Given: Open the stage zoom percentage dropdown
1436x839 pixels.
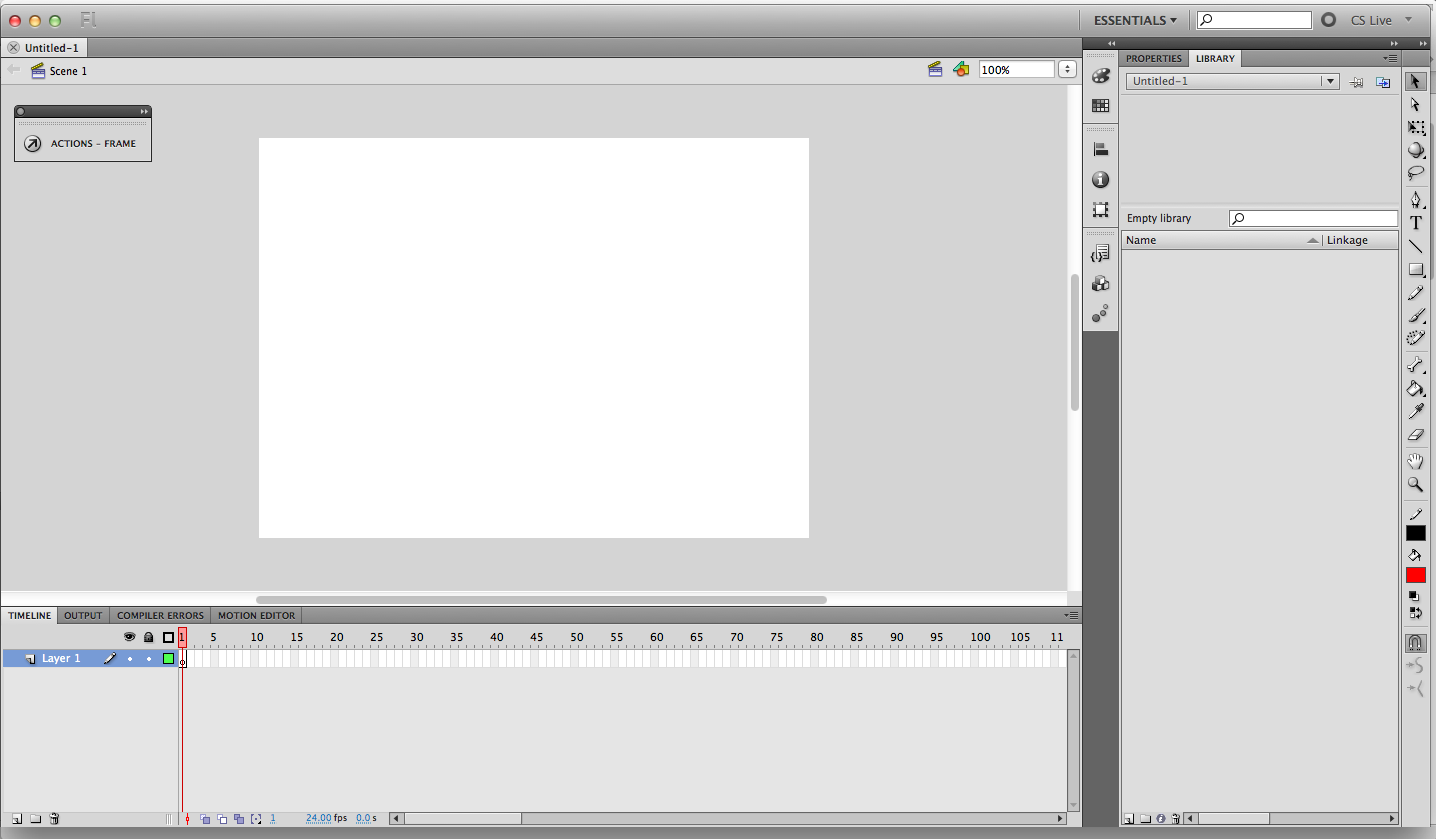Looking at the screenshot, I should point(1067,70).
